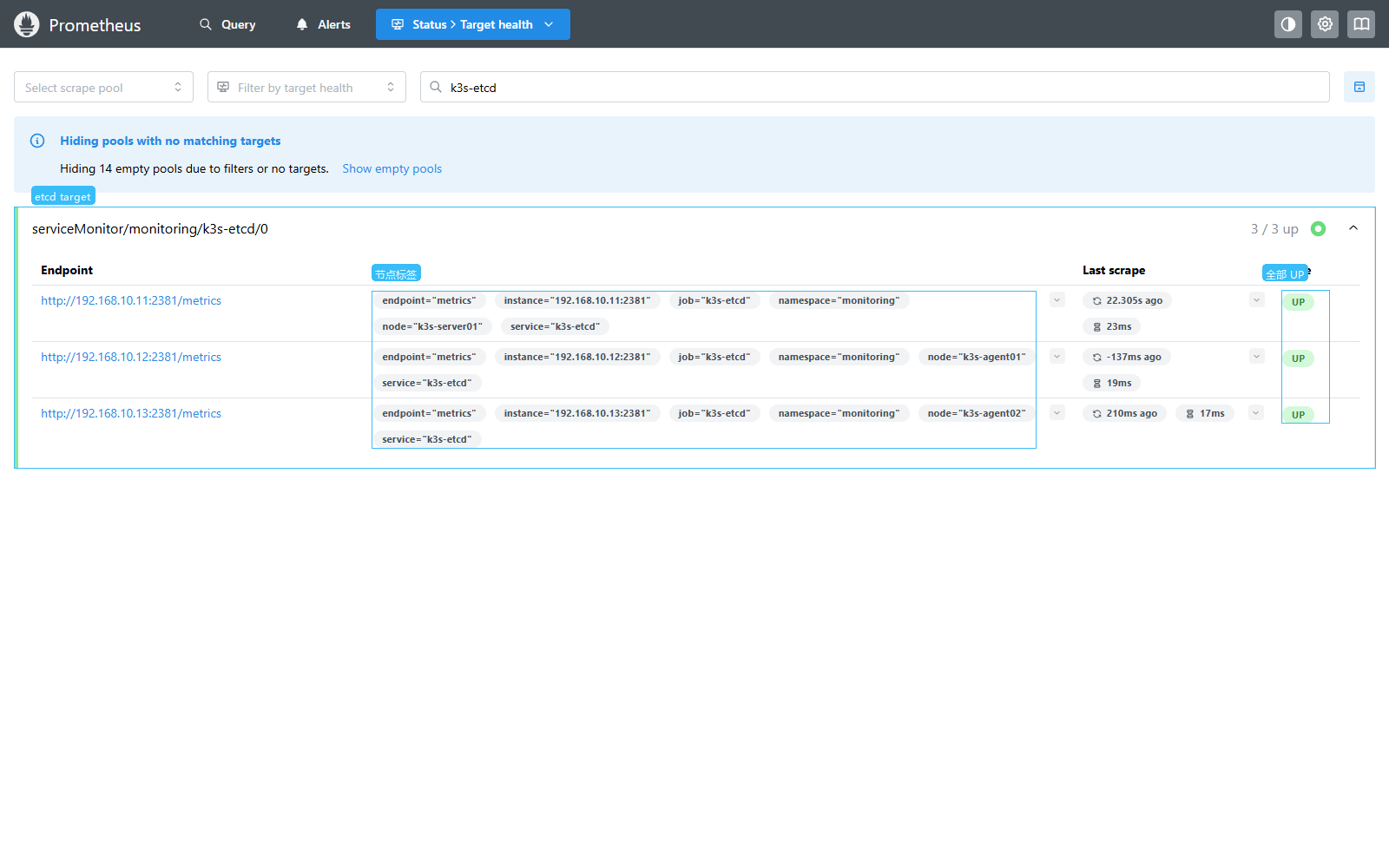
Task: Click the 210ms ago last scrape badge
Action: [1124, 413]
